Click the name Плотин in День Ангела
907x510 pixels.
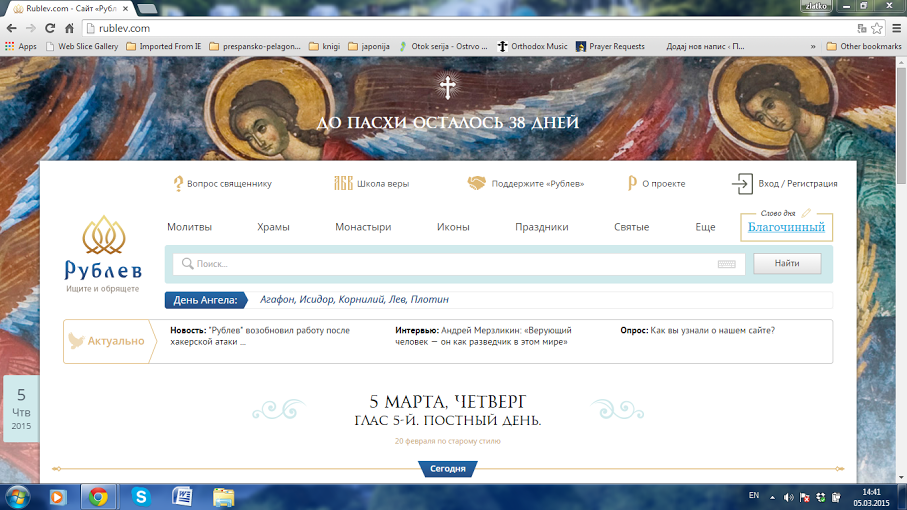click(x=430, y=300)
